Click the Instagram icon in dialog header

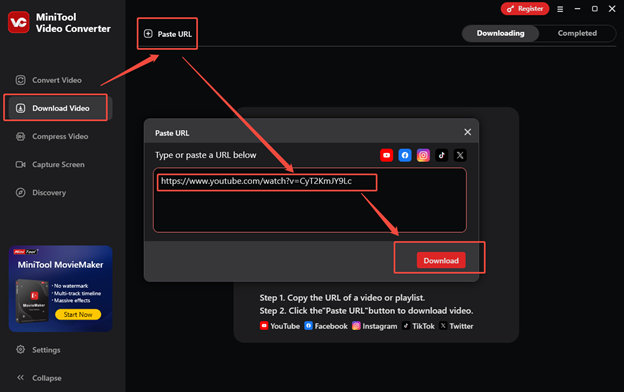click(x=423, y=155)
